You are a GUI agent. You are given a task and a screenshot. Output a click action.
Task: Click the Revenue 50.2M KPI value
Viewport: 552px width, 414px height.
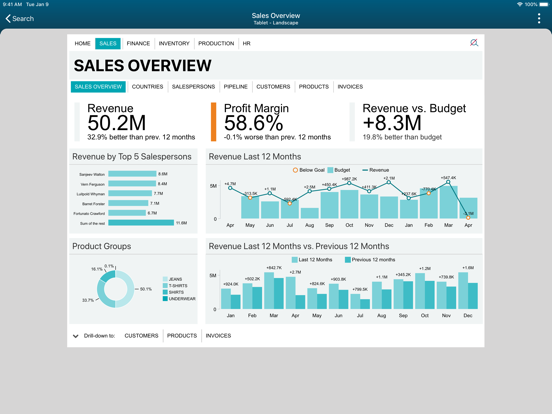click(x=117, y=123)
